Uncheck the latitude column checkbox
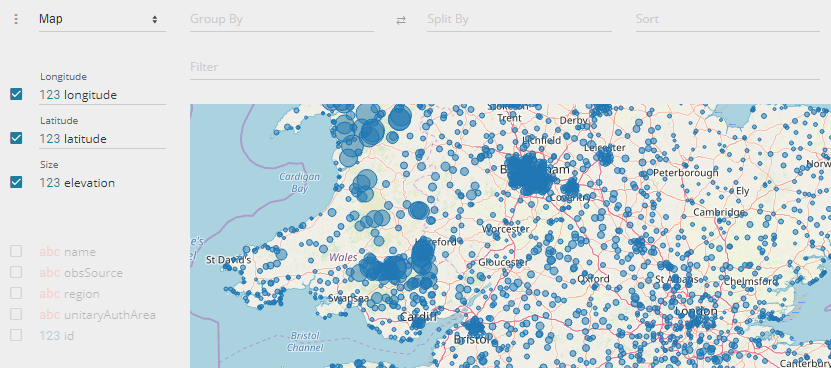 (x=16, y=138)
